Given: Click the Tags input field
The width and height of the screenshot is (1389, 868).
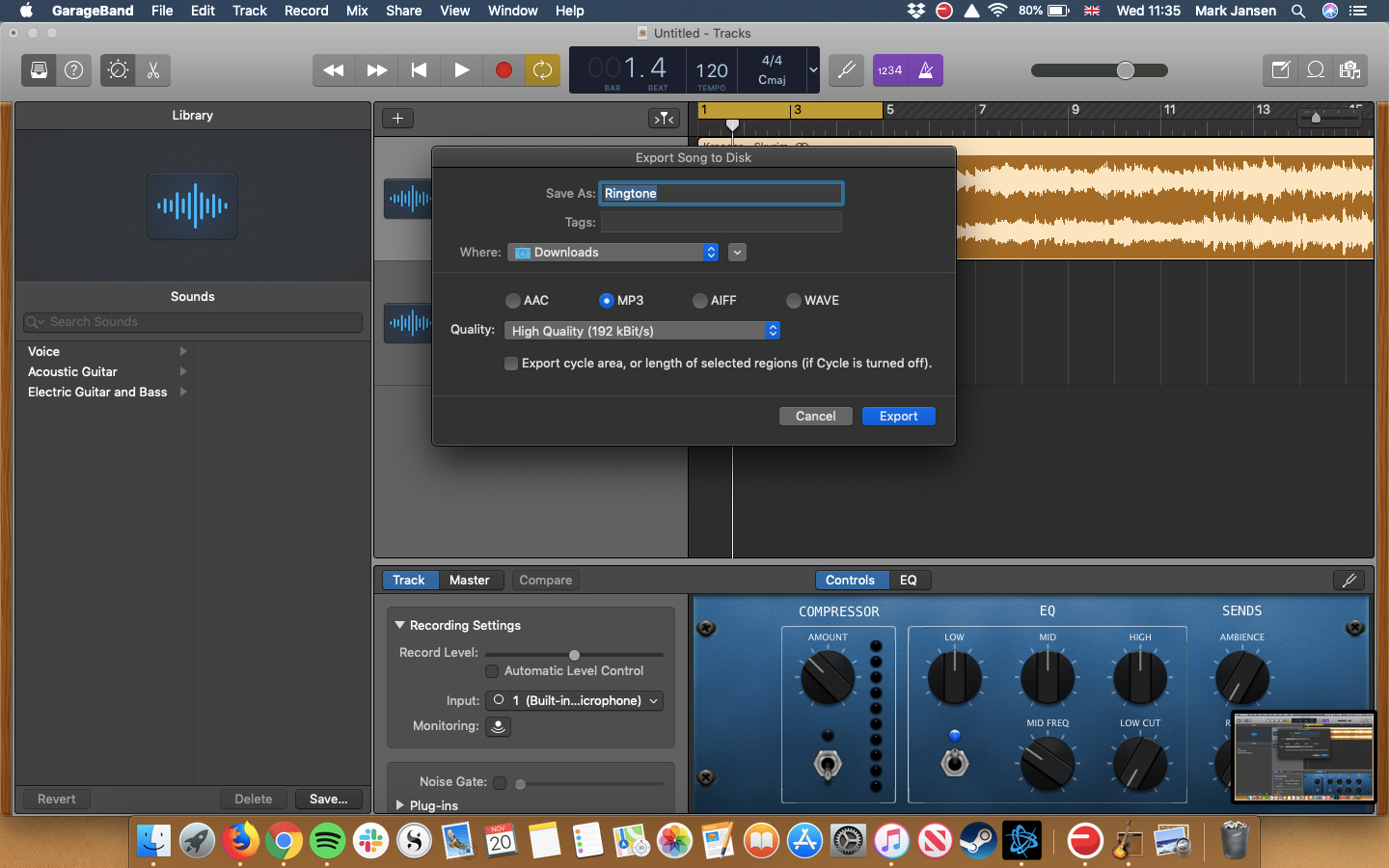Looking at the screenshot, I should [722, 222].
